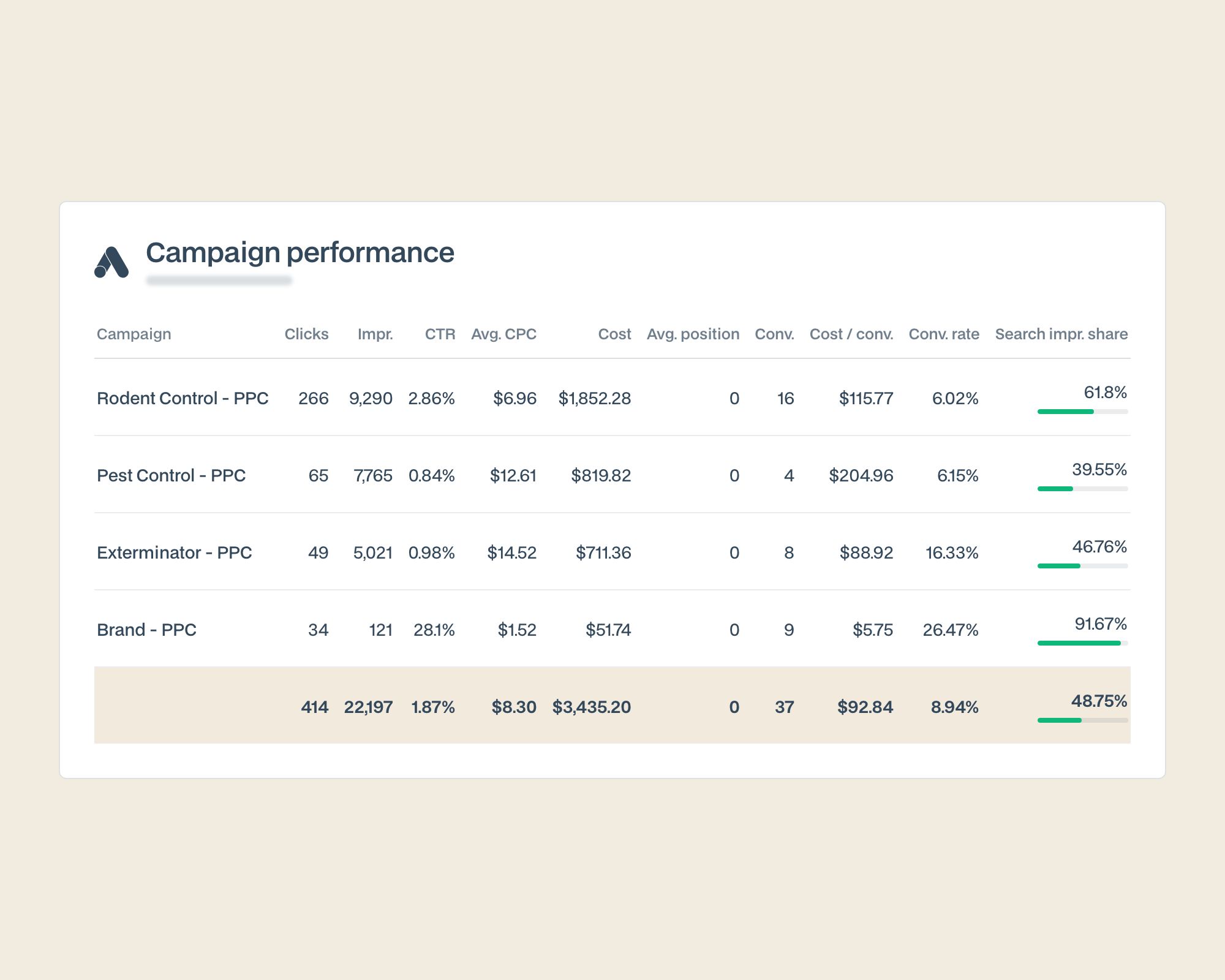Viewport: 1225px width, 980px height.
Task: Click the $711.36 cost cell
Action: (x=603, y=552)
